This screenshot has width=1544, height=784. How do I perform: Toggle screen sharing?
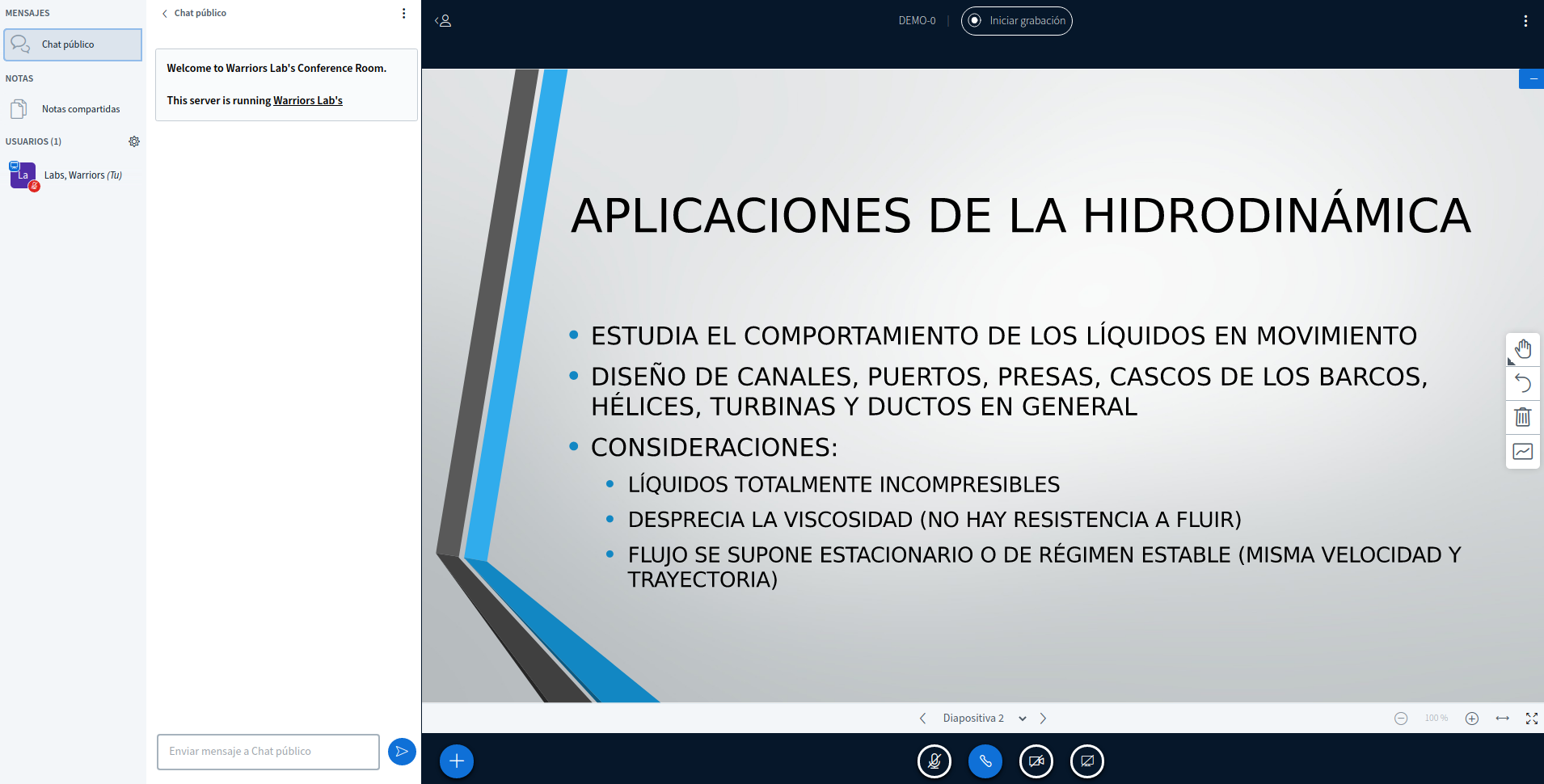point(1087,761)
